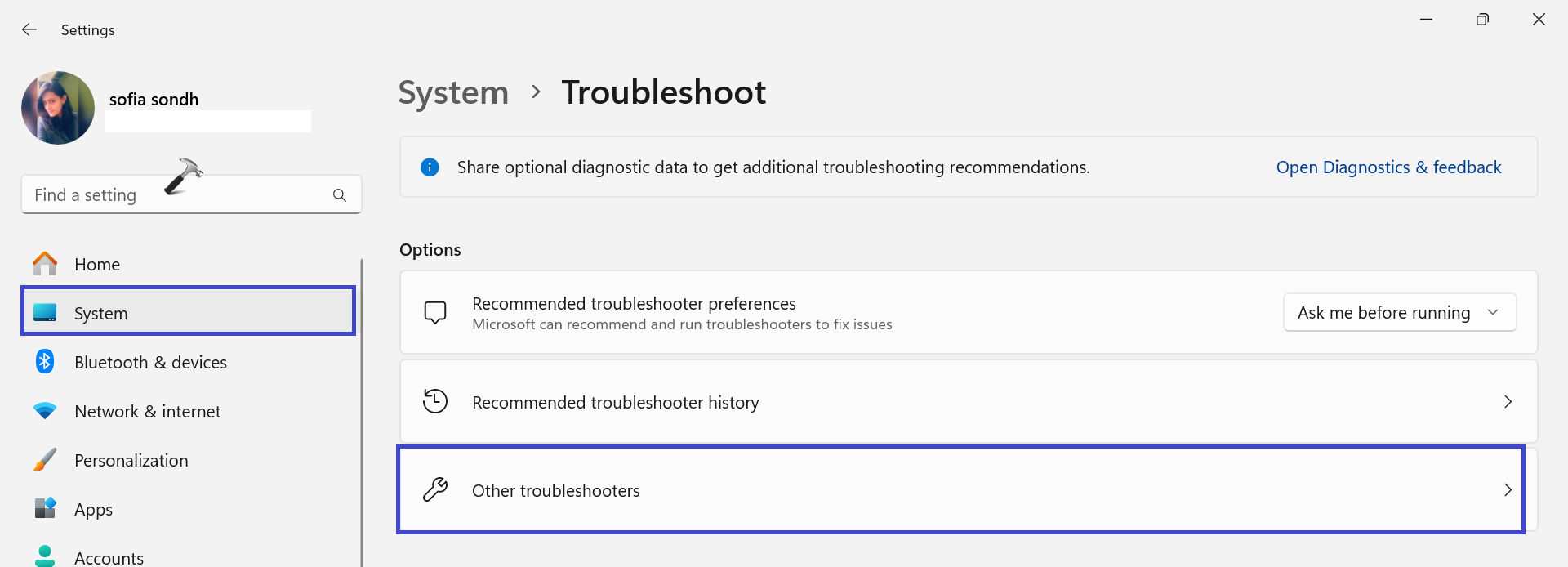Click the Home house icon

45,264
